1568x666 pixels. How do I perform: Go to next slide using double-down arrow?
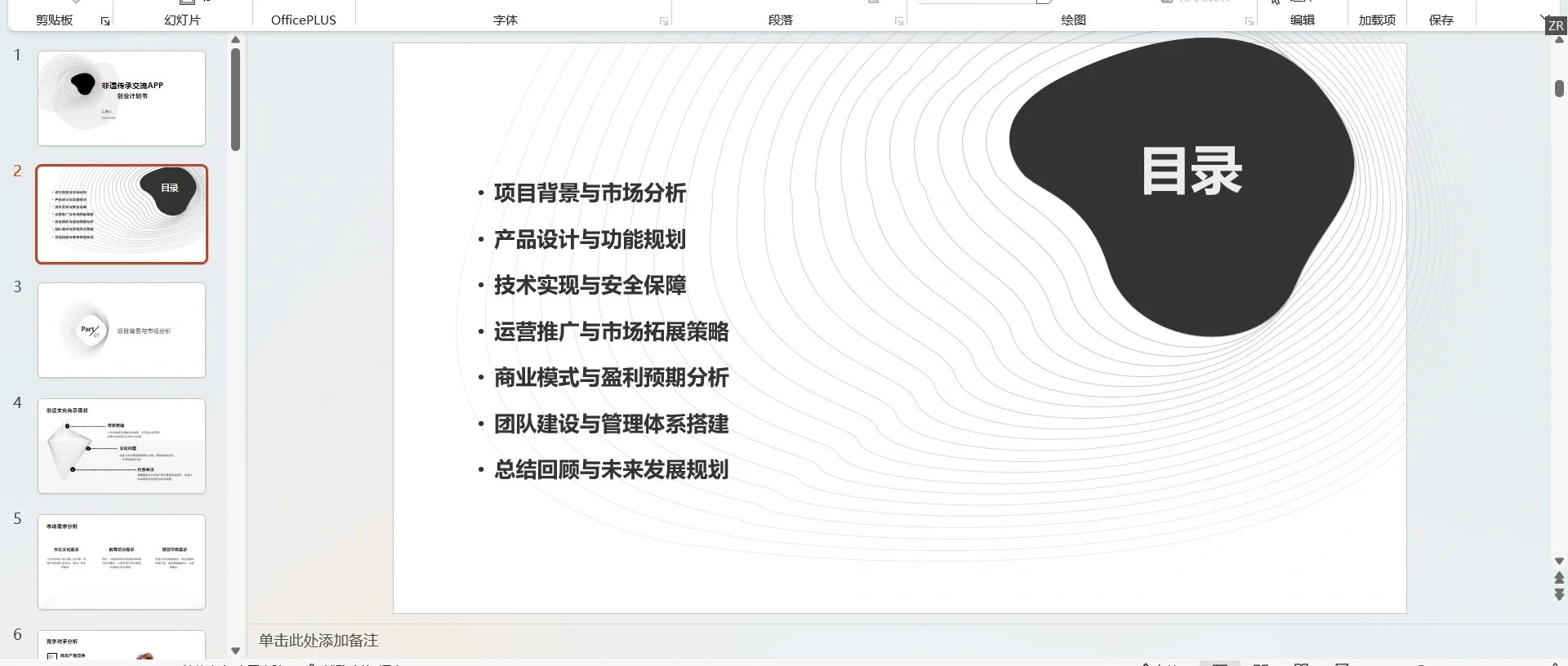coord(1559,595)
